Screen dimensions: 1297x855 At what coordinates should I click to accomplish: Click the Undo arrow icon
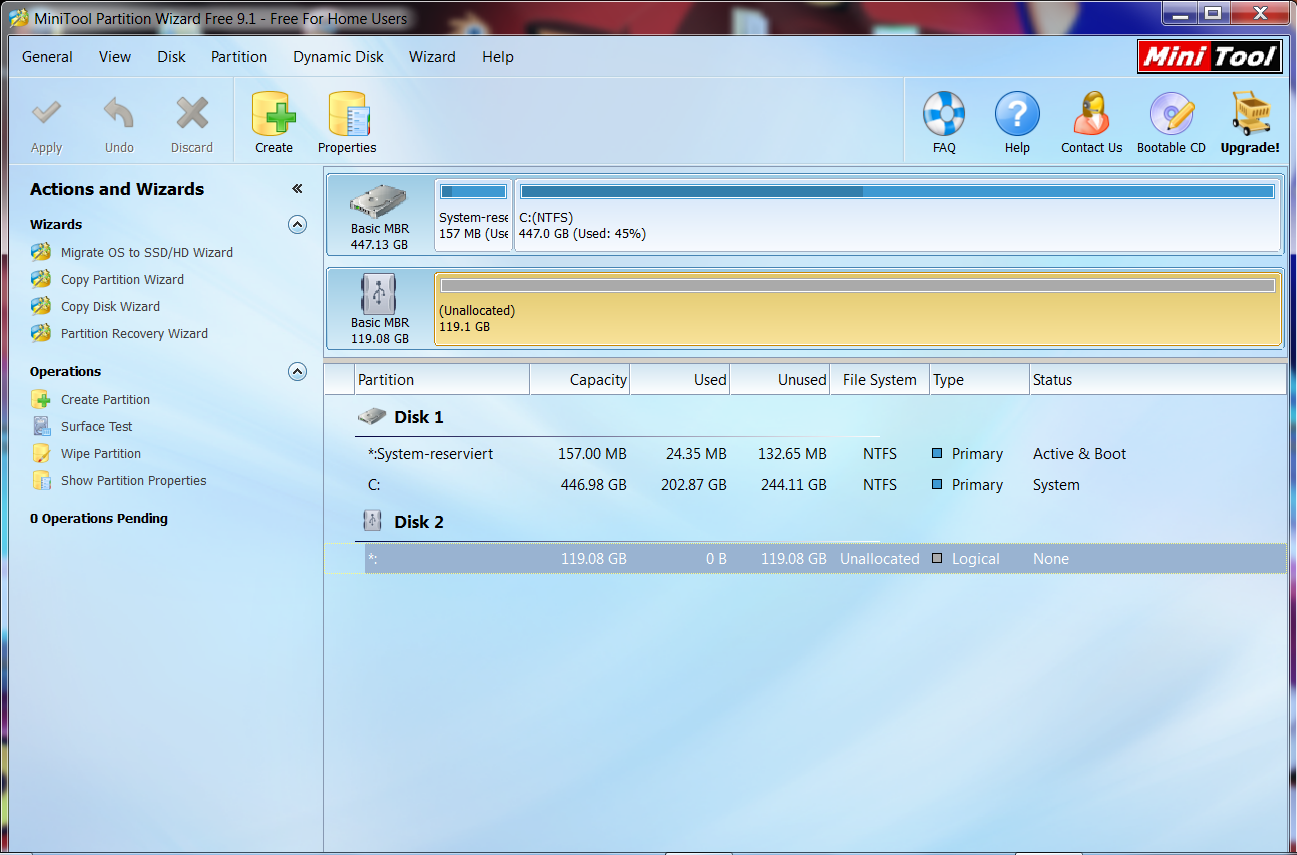click(119, 114)
